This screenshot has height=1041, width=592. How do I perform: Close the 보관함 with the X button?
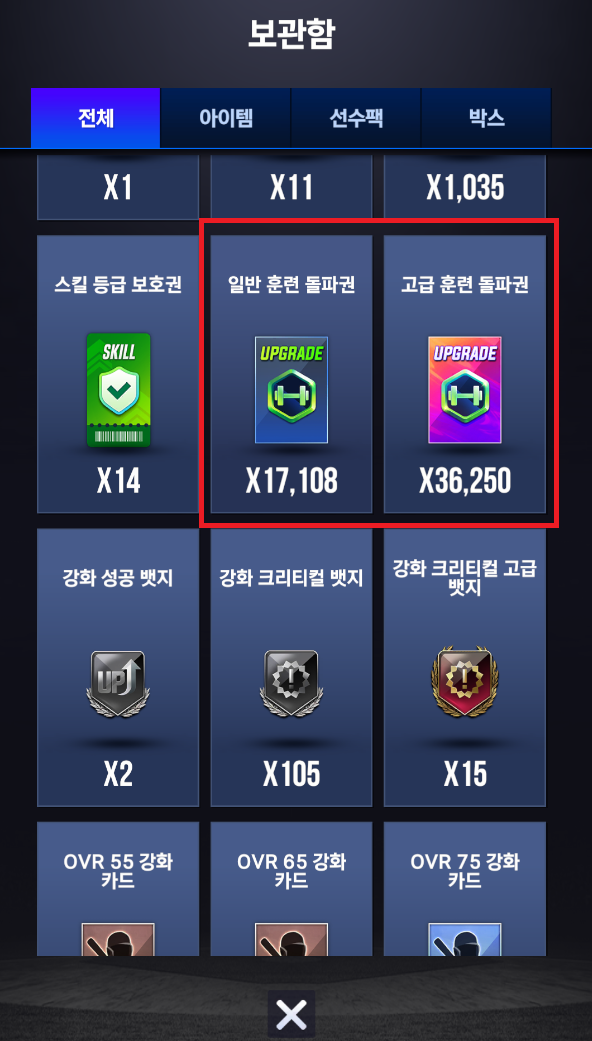coord(291,1014)
